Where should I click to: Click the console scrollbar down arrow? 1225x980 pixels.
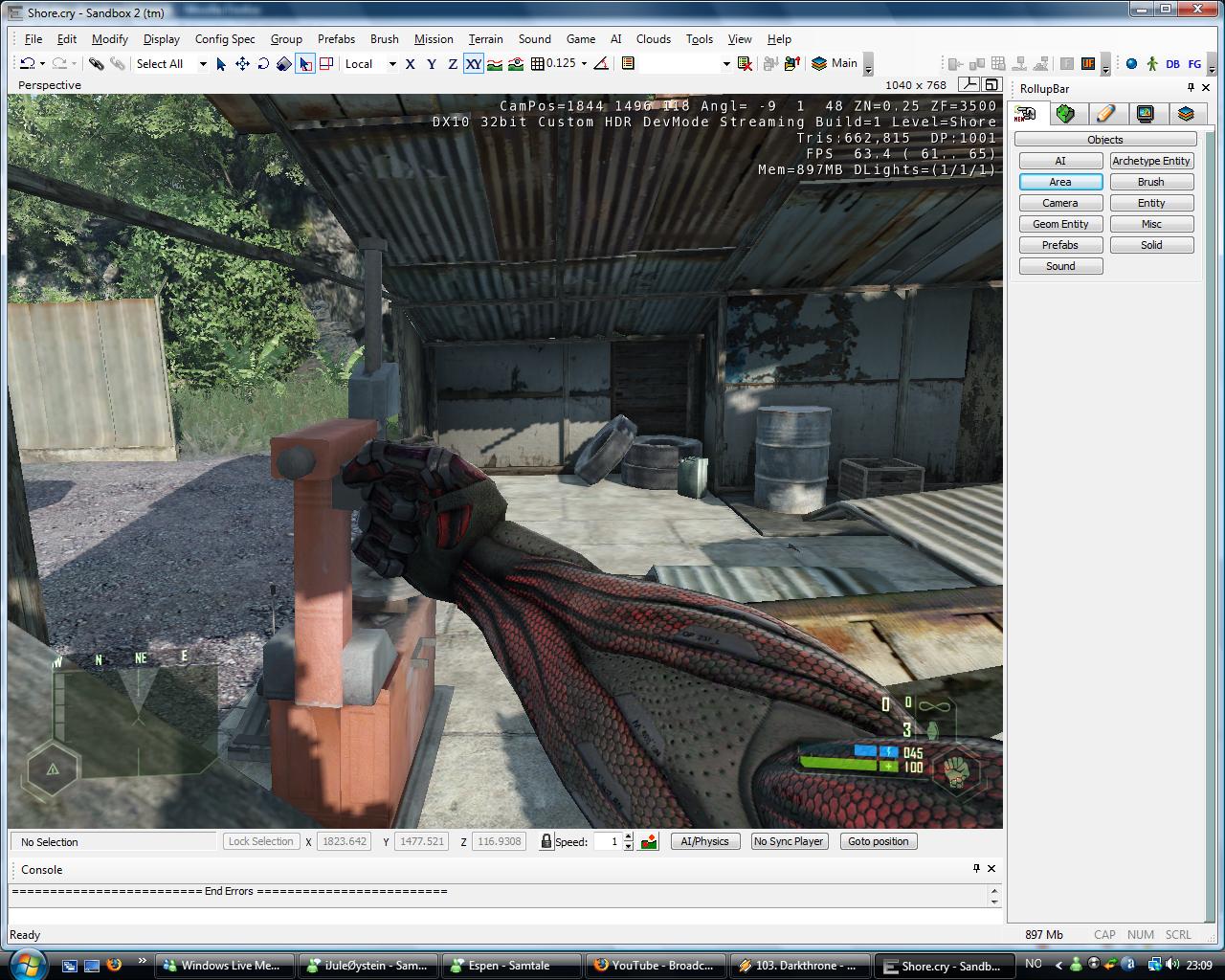click(x=994, y=902)
